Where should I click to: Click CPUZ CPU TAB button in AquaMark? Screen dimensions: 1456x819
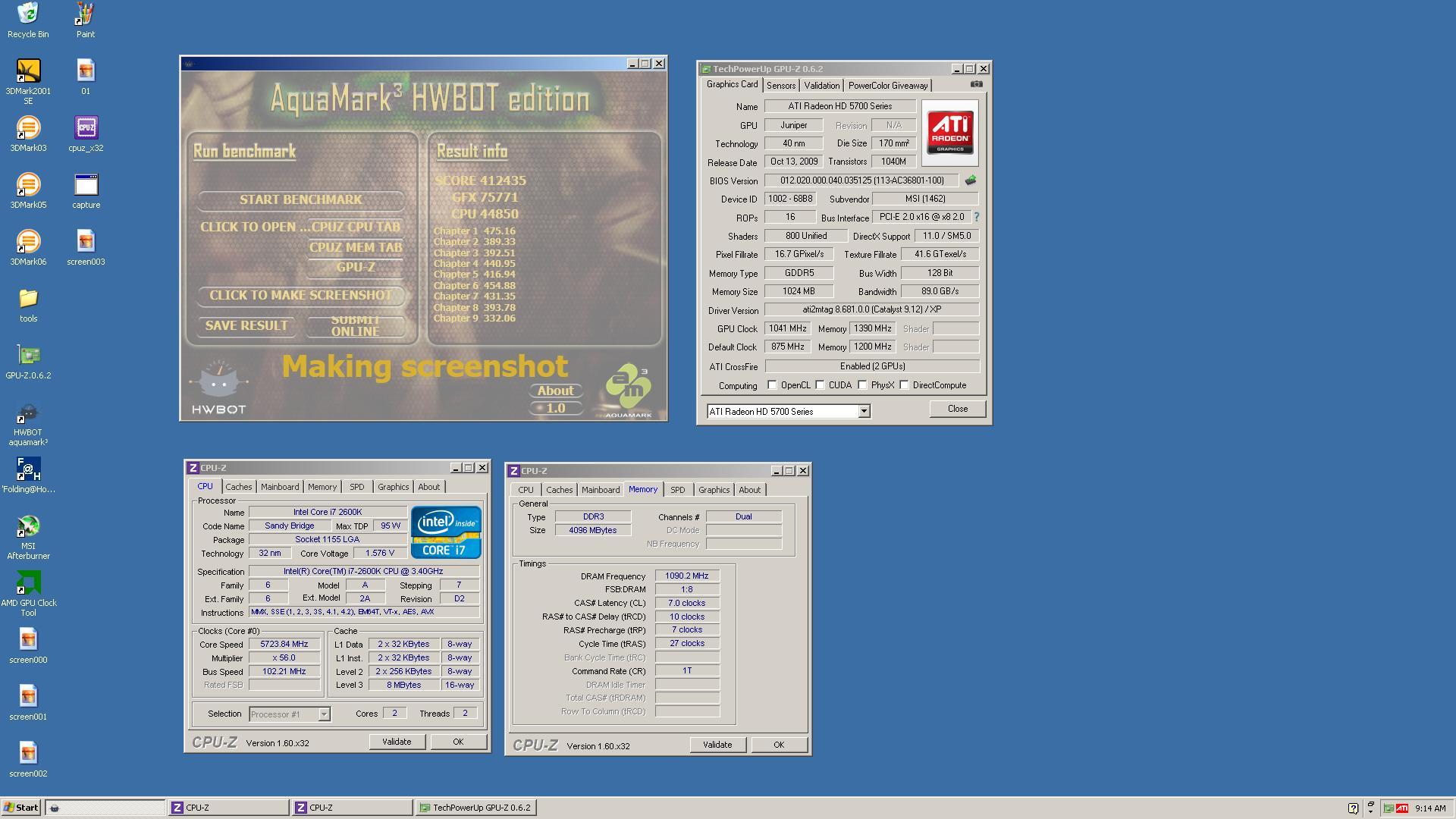pos(355,227)
